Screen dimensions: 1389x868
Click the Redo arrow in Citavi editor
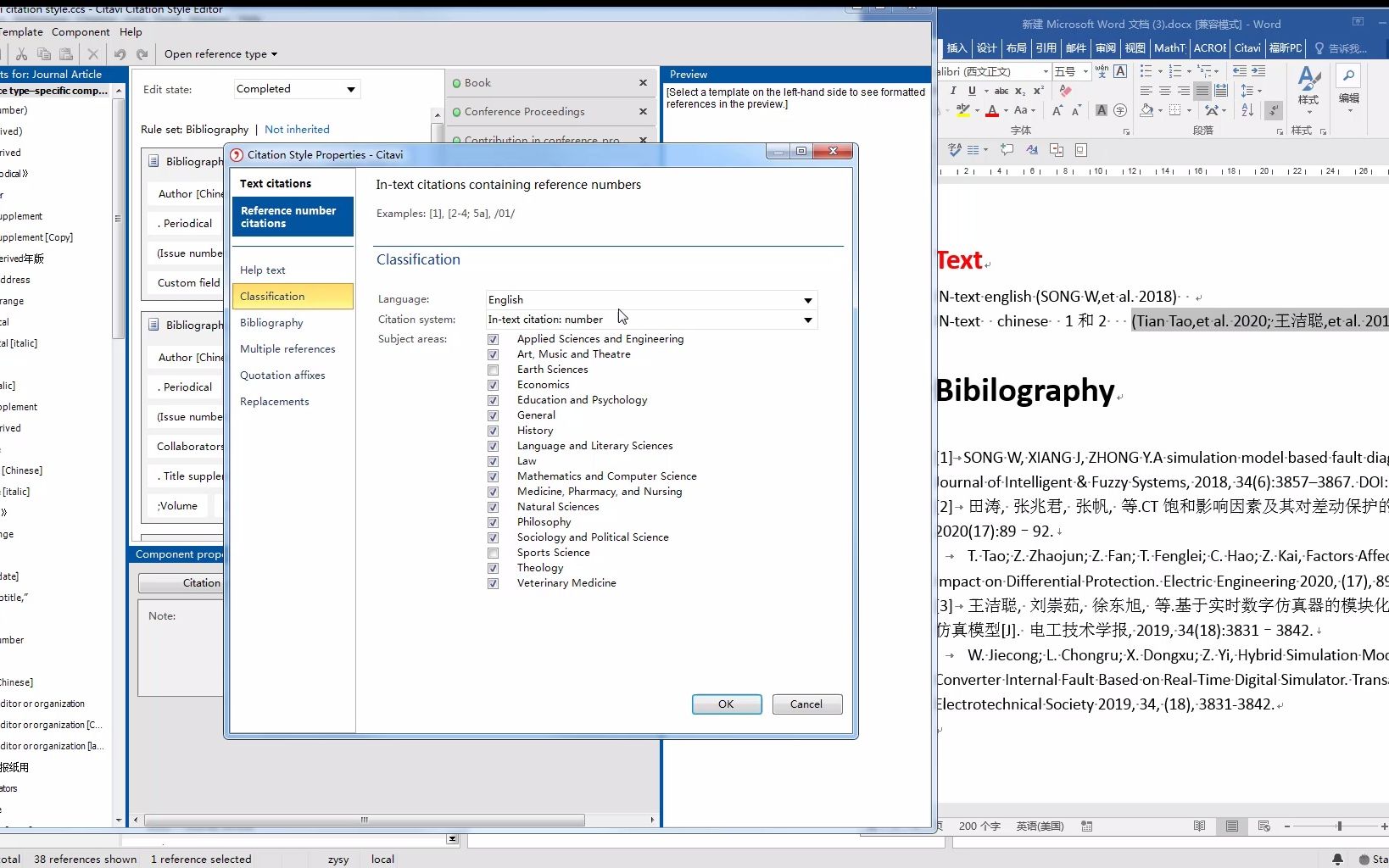[142, 54]
